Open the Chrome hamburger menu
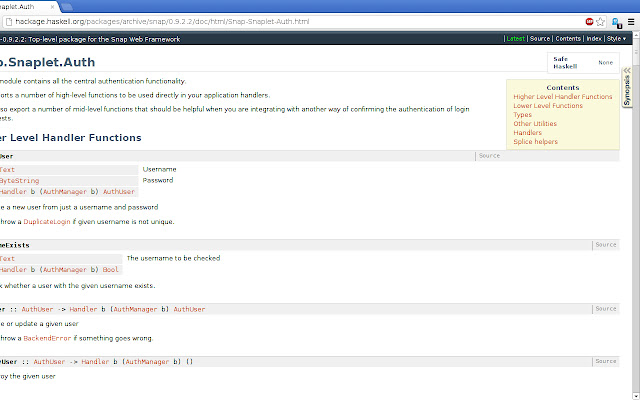The width and height of the screenshot is (640, 400). [631, 22]
